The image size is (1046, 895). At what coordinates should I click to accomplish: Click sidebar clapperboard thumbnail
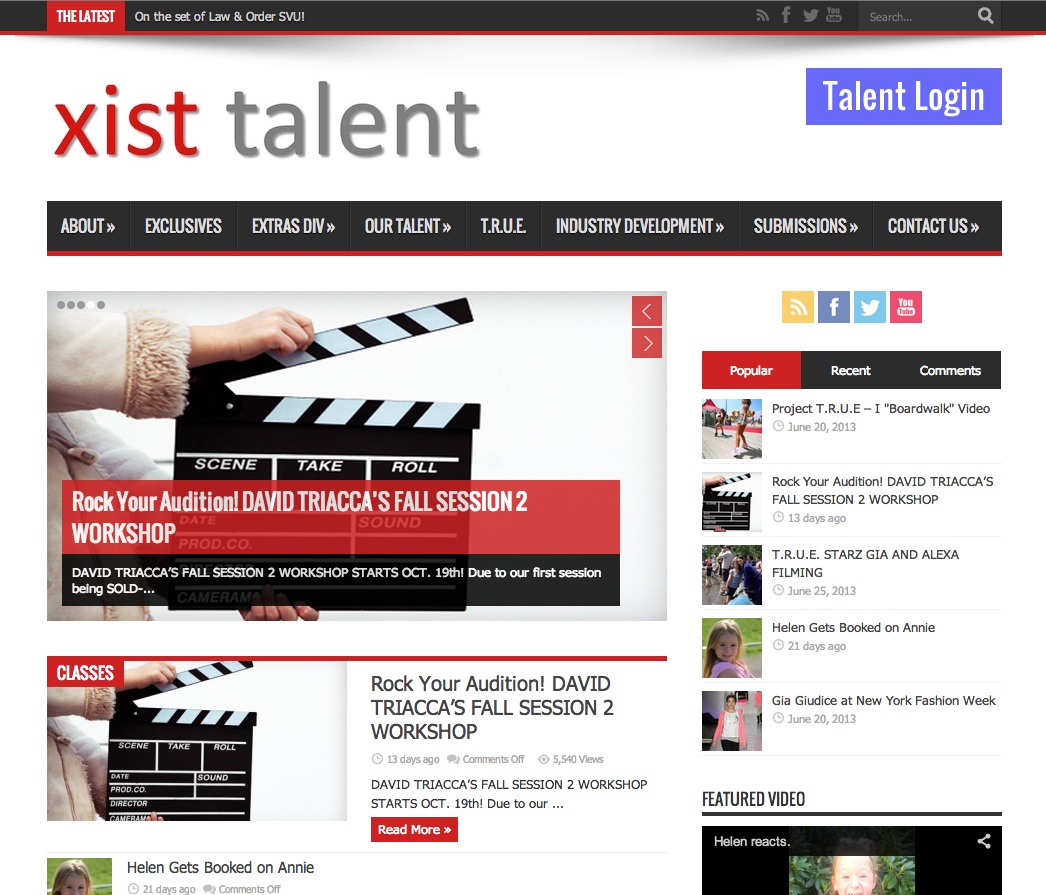(x=732, y=502)
